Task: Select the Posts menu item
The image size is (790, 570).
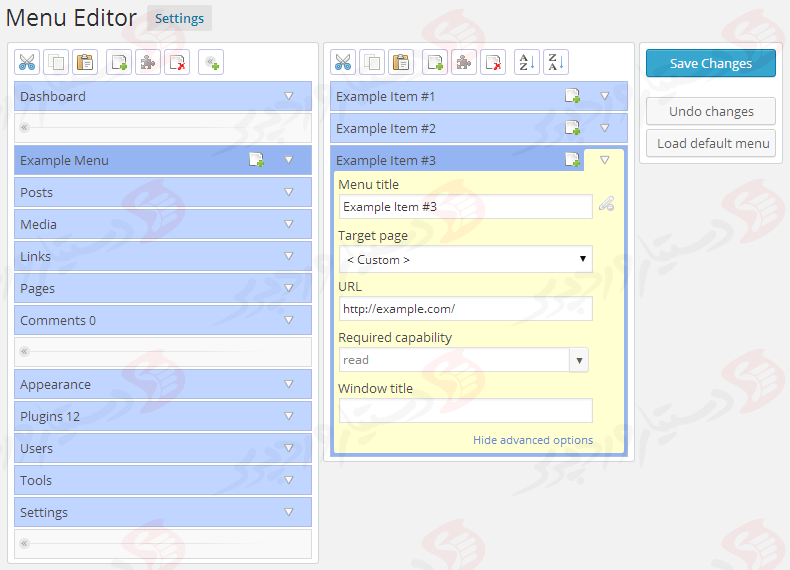Action: pyautogui.click(x=163, y=192)
